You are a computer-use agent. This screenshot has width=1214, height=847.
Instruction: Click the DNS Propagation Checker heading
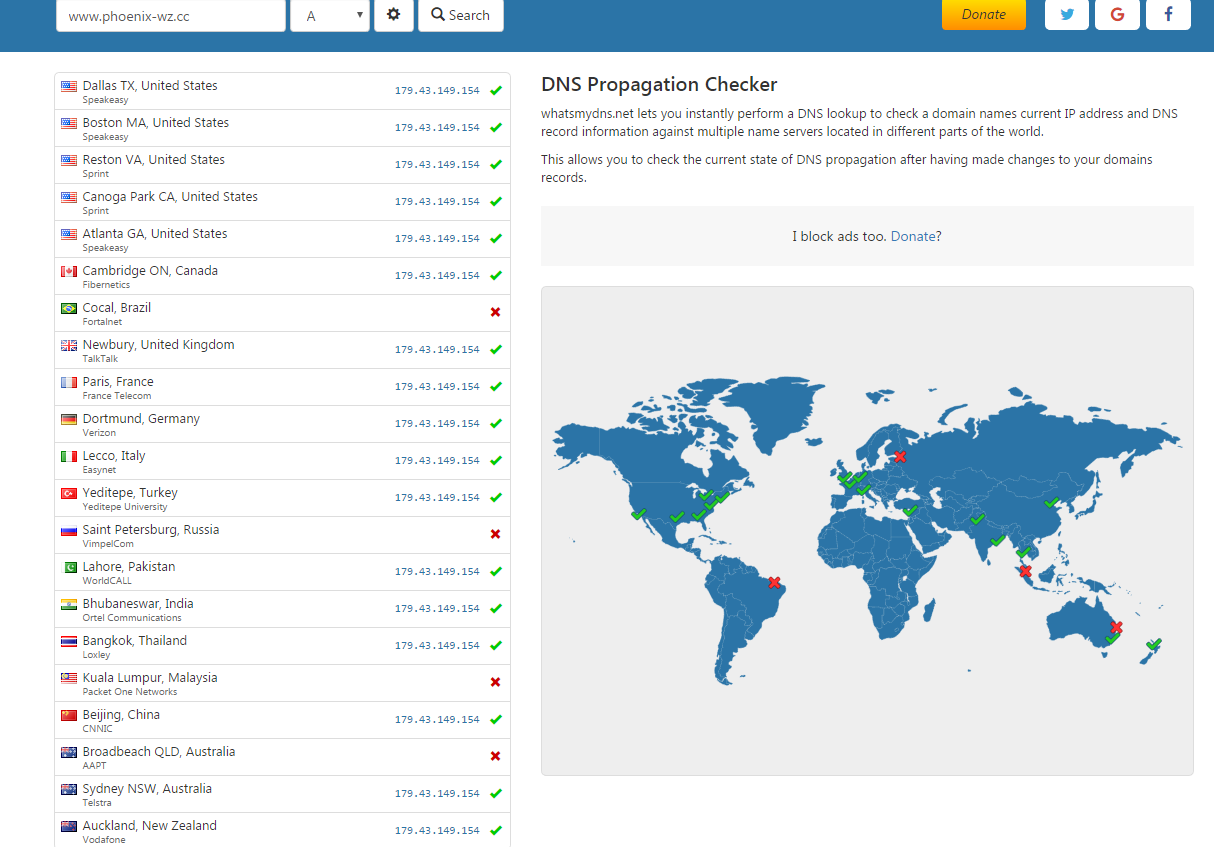(659, 85)
